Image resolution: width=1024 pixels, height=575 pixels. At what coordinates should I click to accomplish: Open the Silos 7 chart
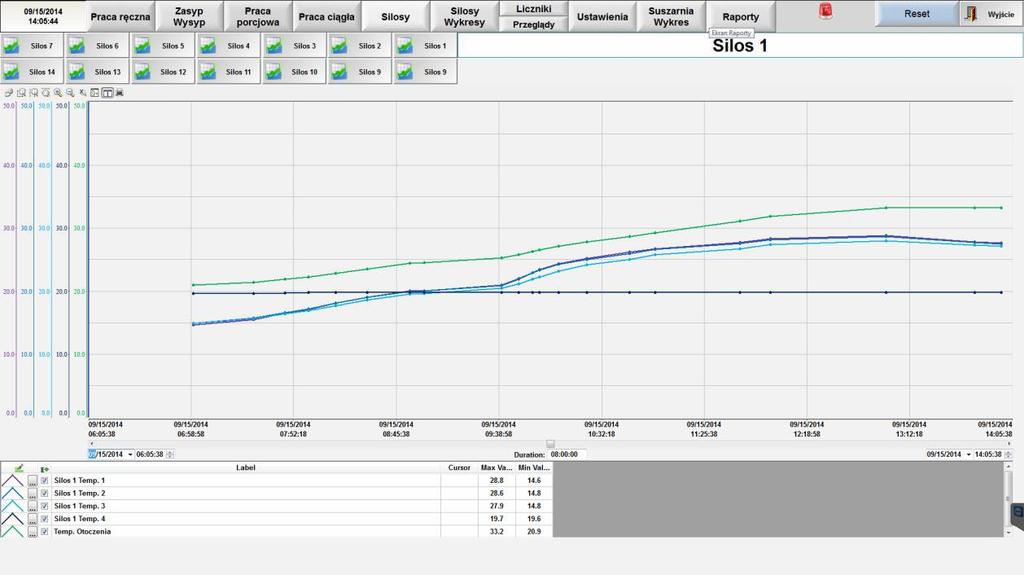click(31, 46)
